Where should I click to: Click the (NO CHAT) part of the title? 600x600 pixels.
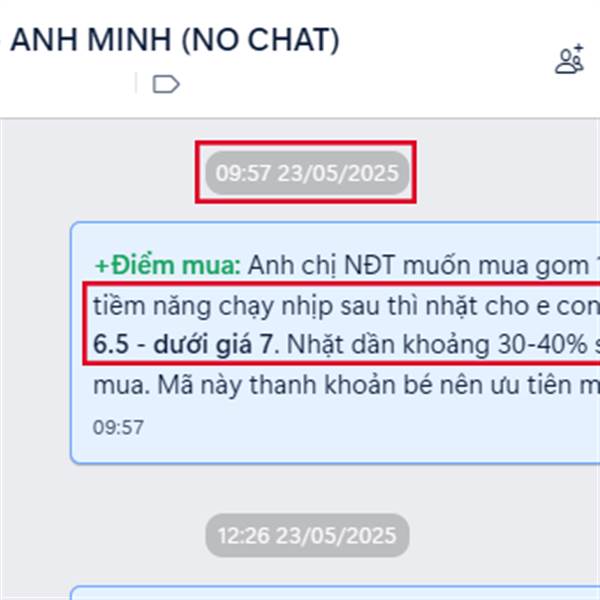(x=261, y=40)
